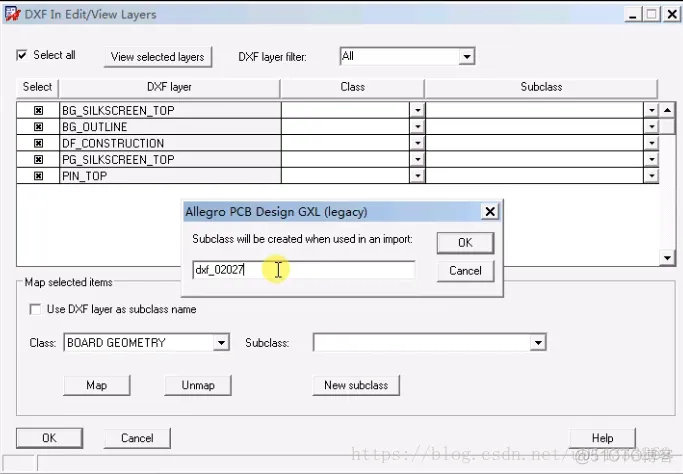
Task: Close the DXF In Edit/View Layers window
Action: coord(672,15)
